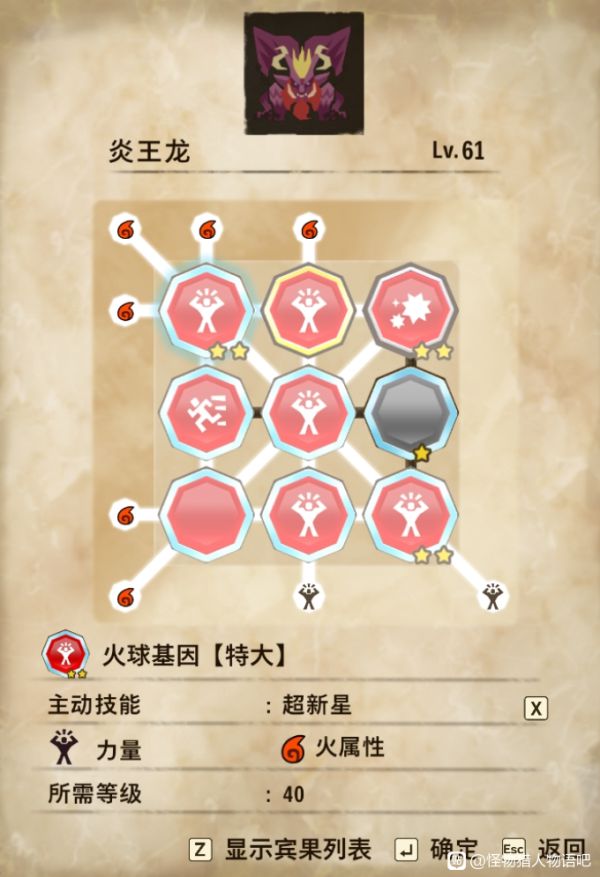Select the yellow-bordered top-center power gene
Screen dimensions: 600x877
(x=308, y=310)
